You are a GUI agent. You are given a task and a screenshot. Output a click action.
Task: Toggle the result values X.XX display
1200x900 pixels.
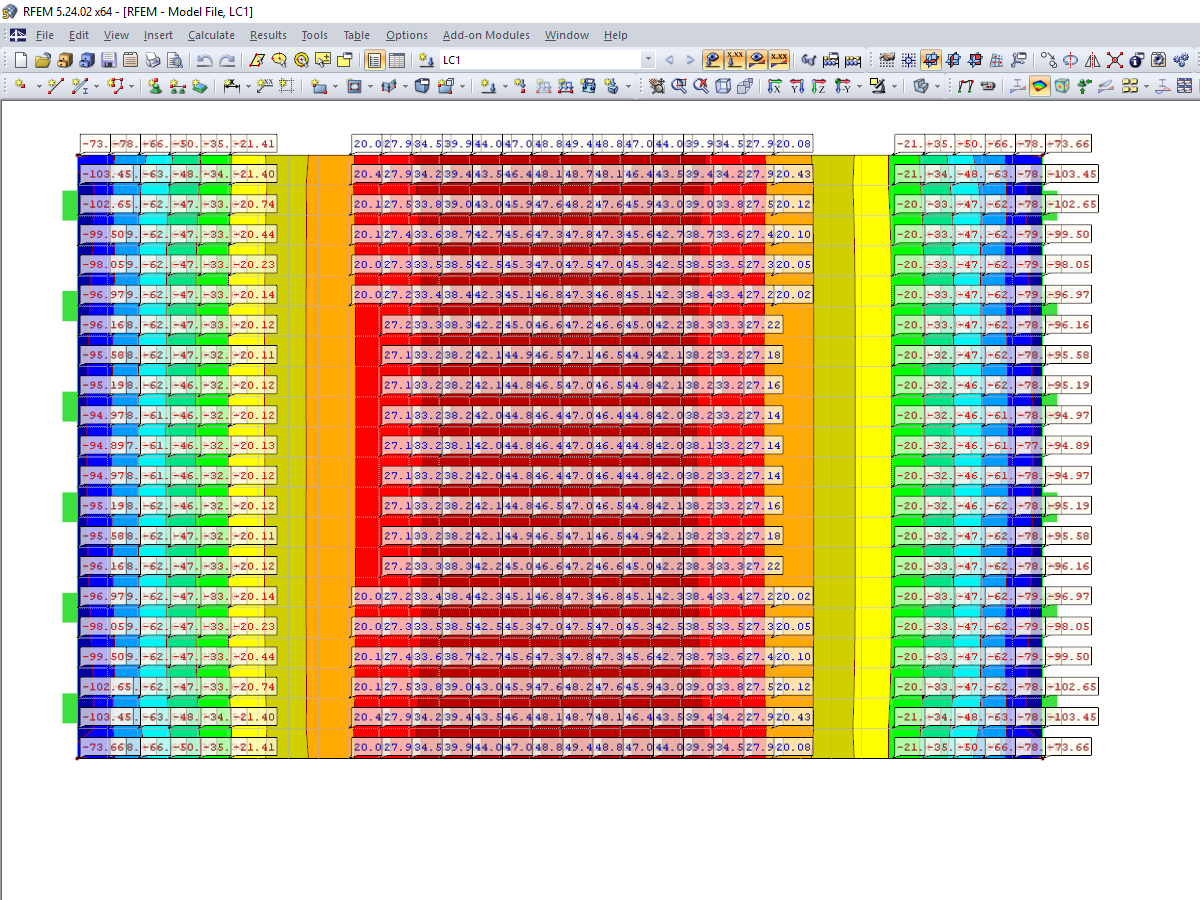(733, 60)
